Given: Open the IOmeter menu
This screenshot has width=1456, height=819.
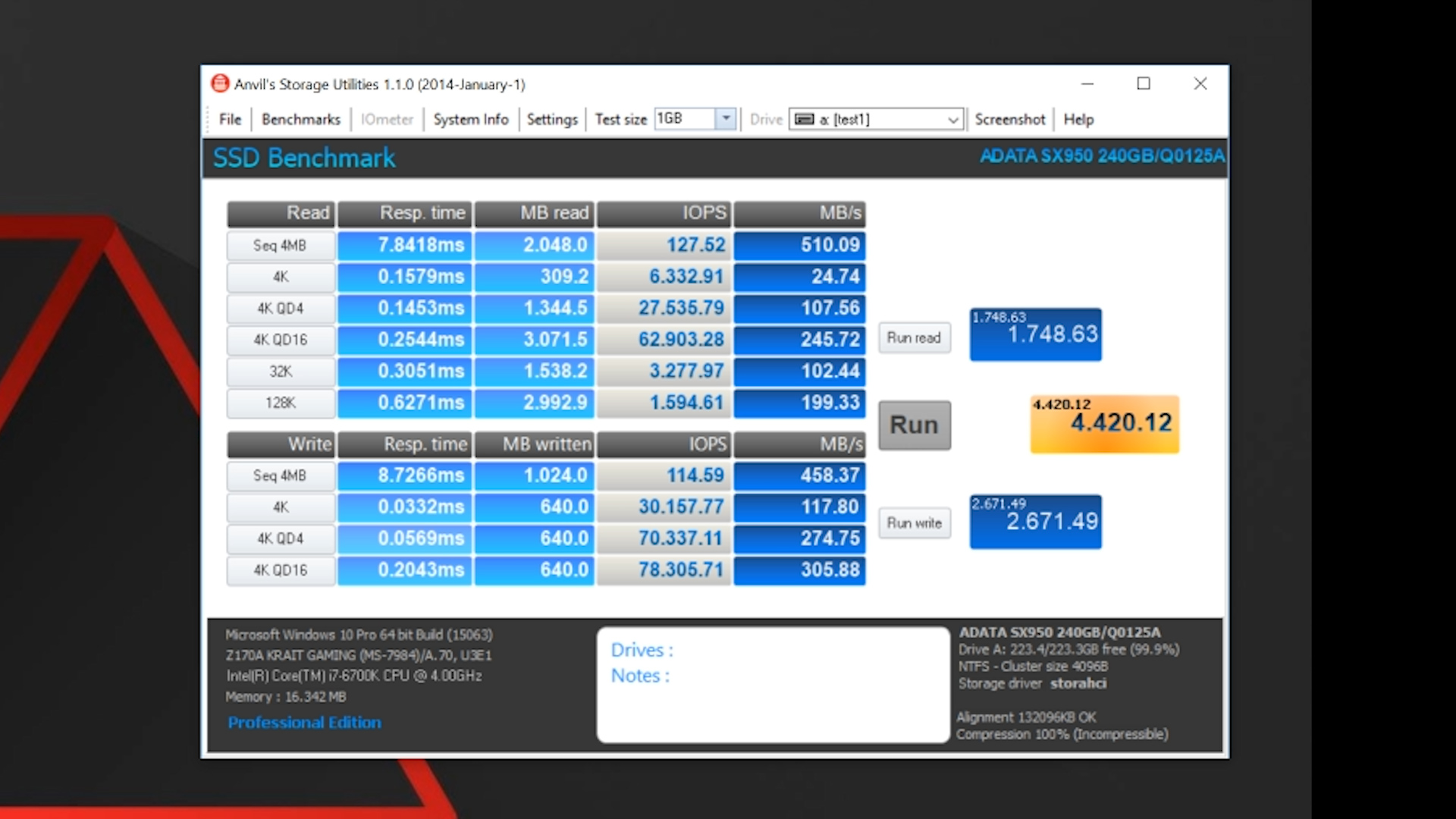Looking at the screenshot, I should click(x=387, y=119).
